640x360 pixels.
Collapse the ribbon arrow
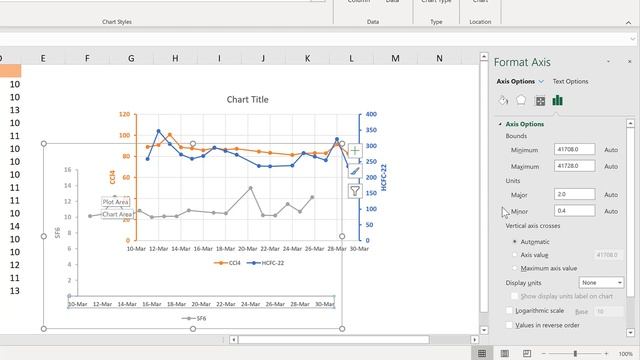pos(629,23)
